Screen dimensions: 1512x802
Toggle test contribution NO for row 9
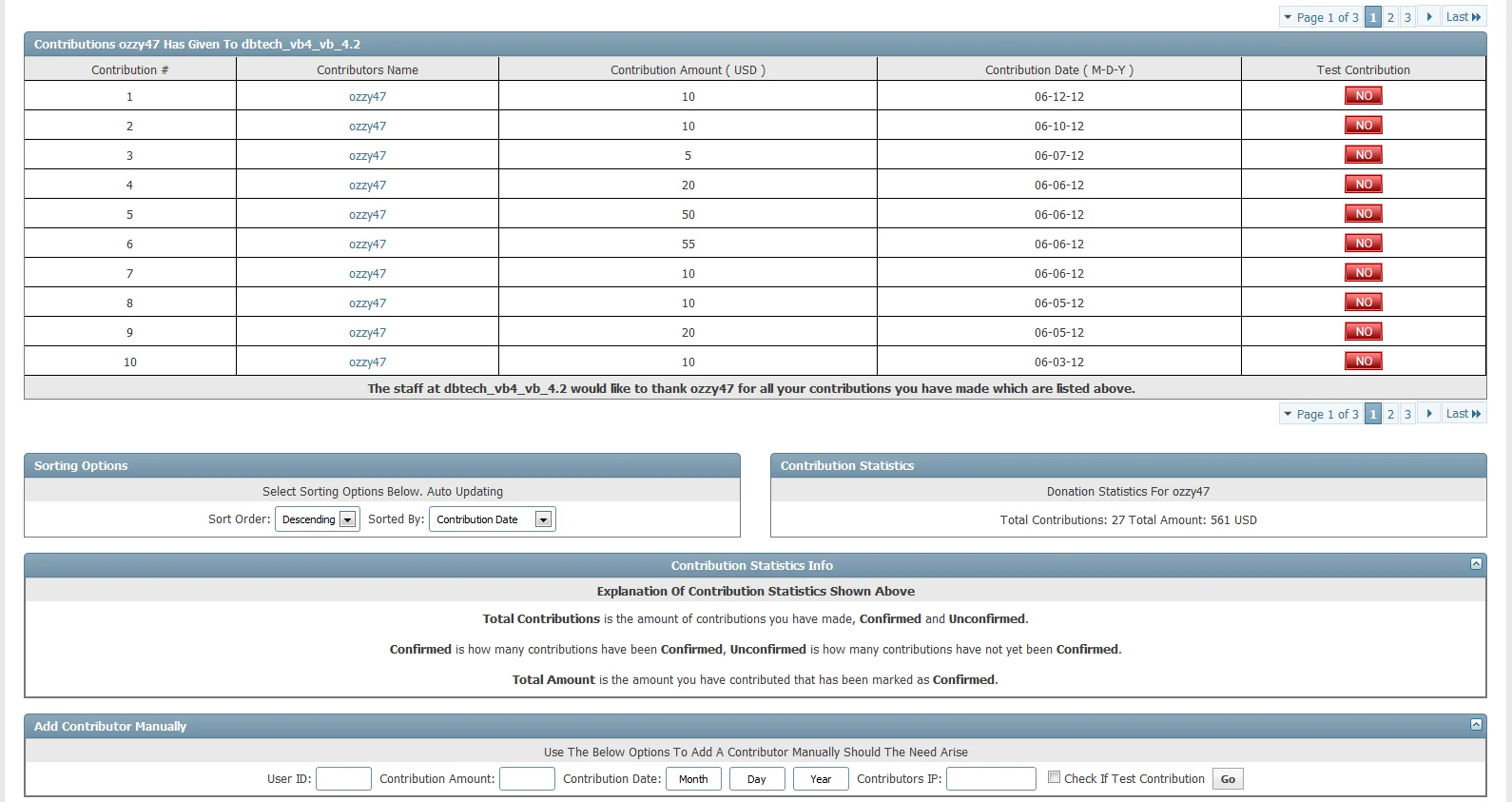pos(1364,332)
